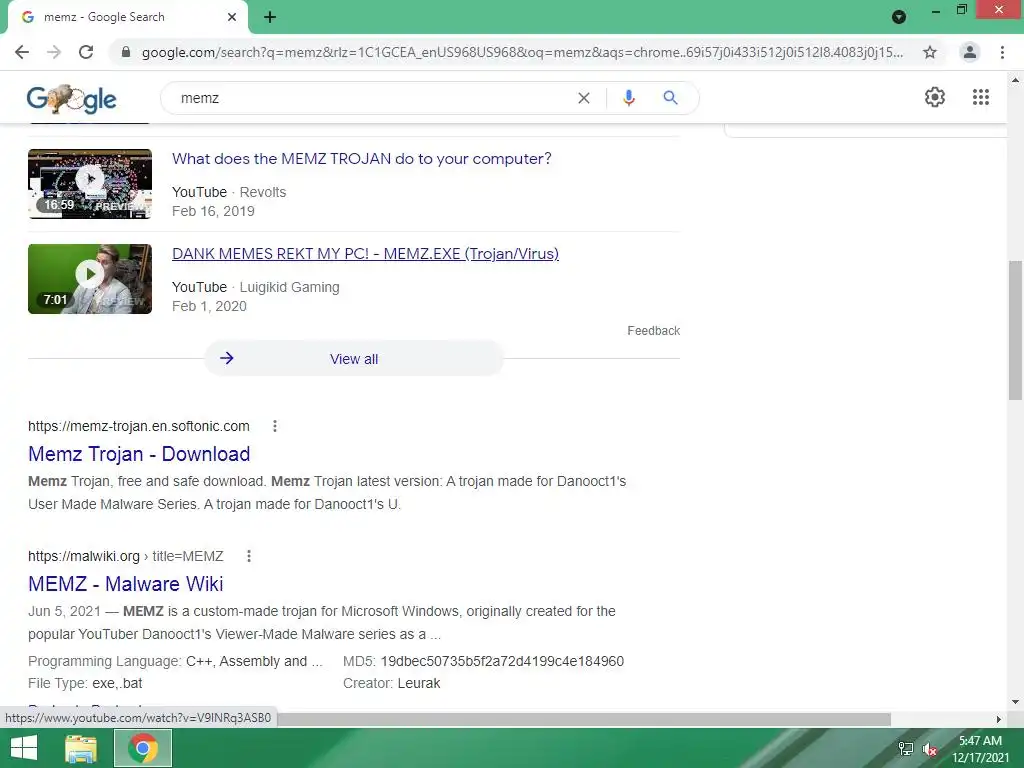The width and height of the screenshot is (1024, 768).
Task: Click the page scroll down arrow
Action: coord(1015,702)
